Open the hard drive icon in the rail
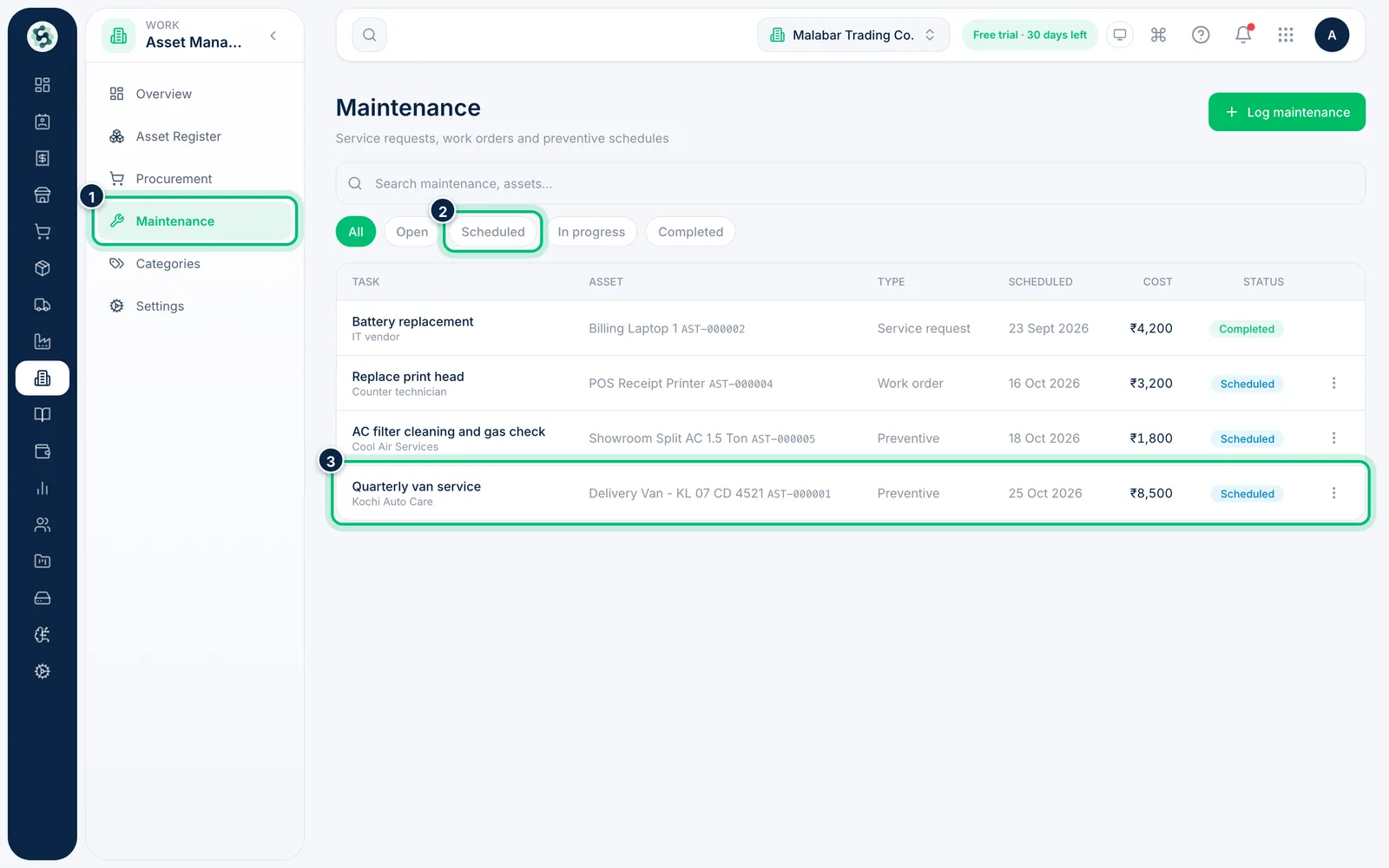1389x868 pixels. [x=42, y=598]
